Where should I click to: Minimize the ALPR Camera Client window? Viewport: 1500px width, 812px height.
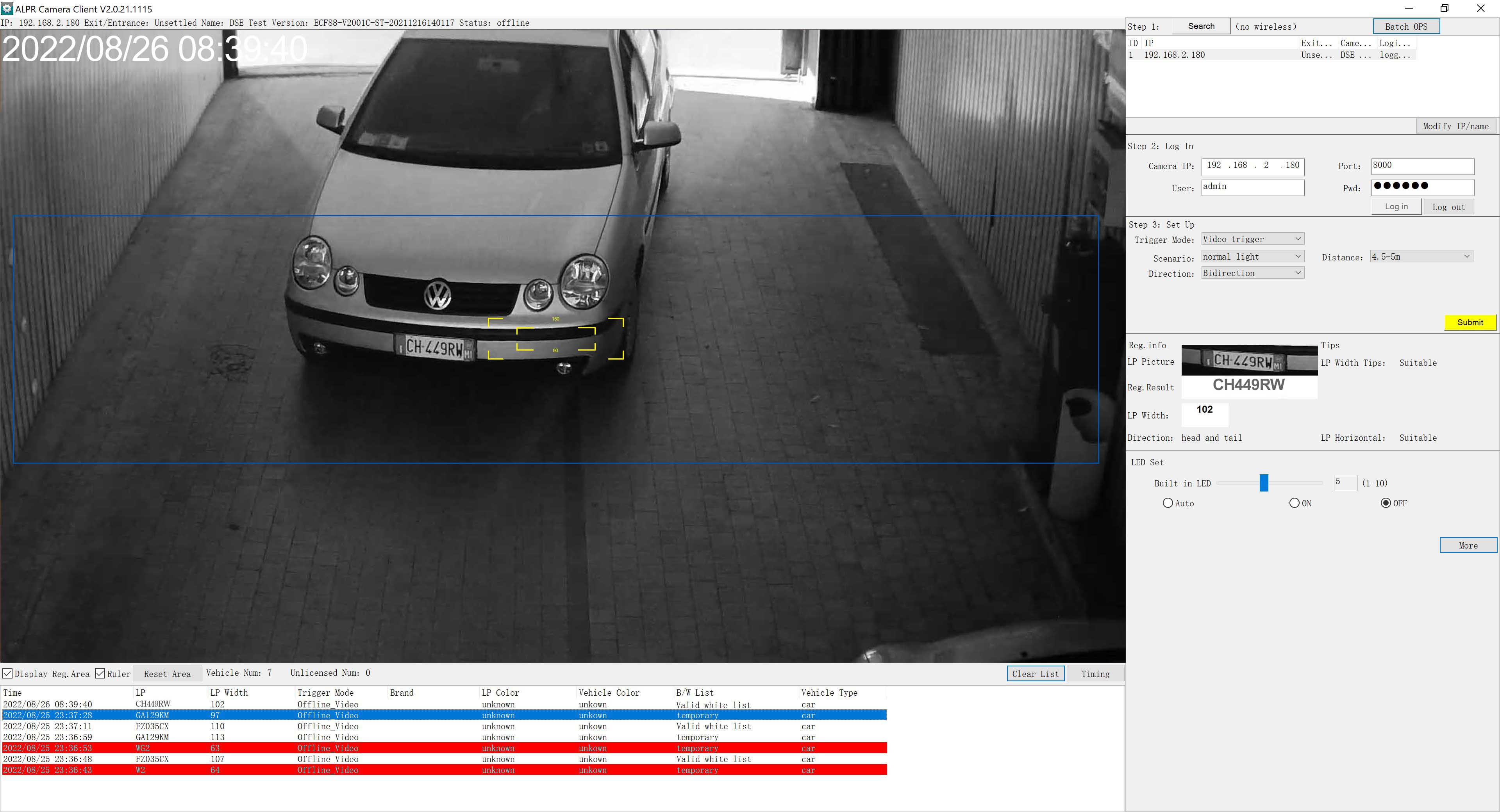coord(1409,8)
